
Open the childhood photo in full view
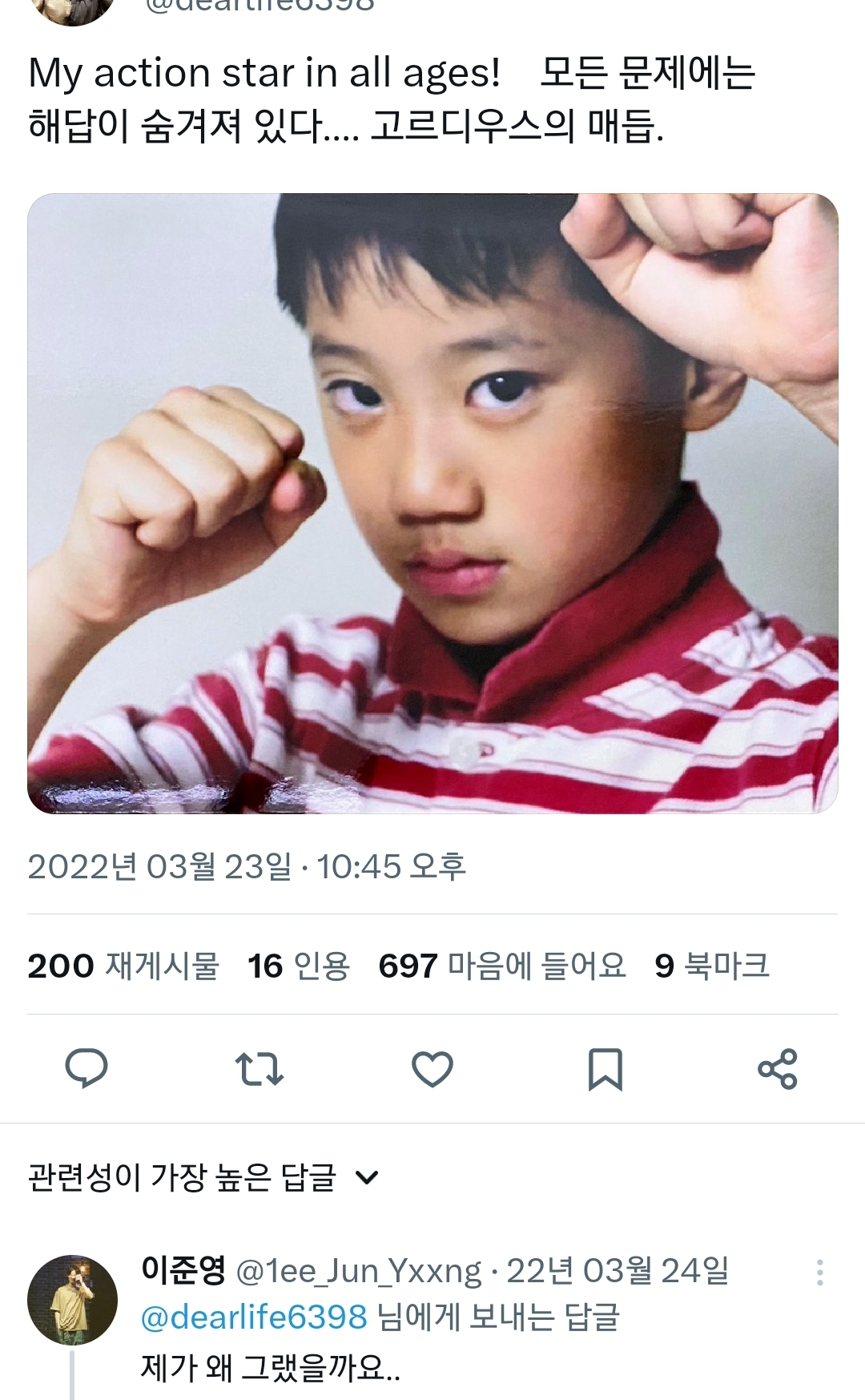(432, 503)
